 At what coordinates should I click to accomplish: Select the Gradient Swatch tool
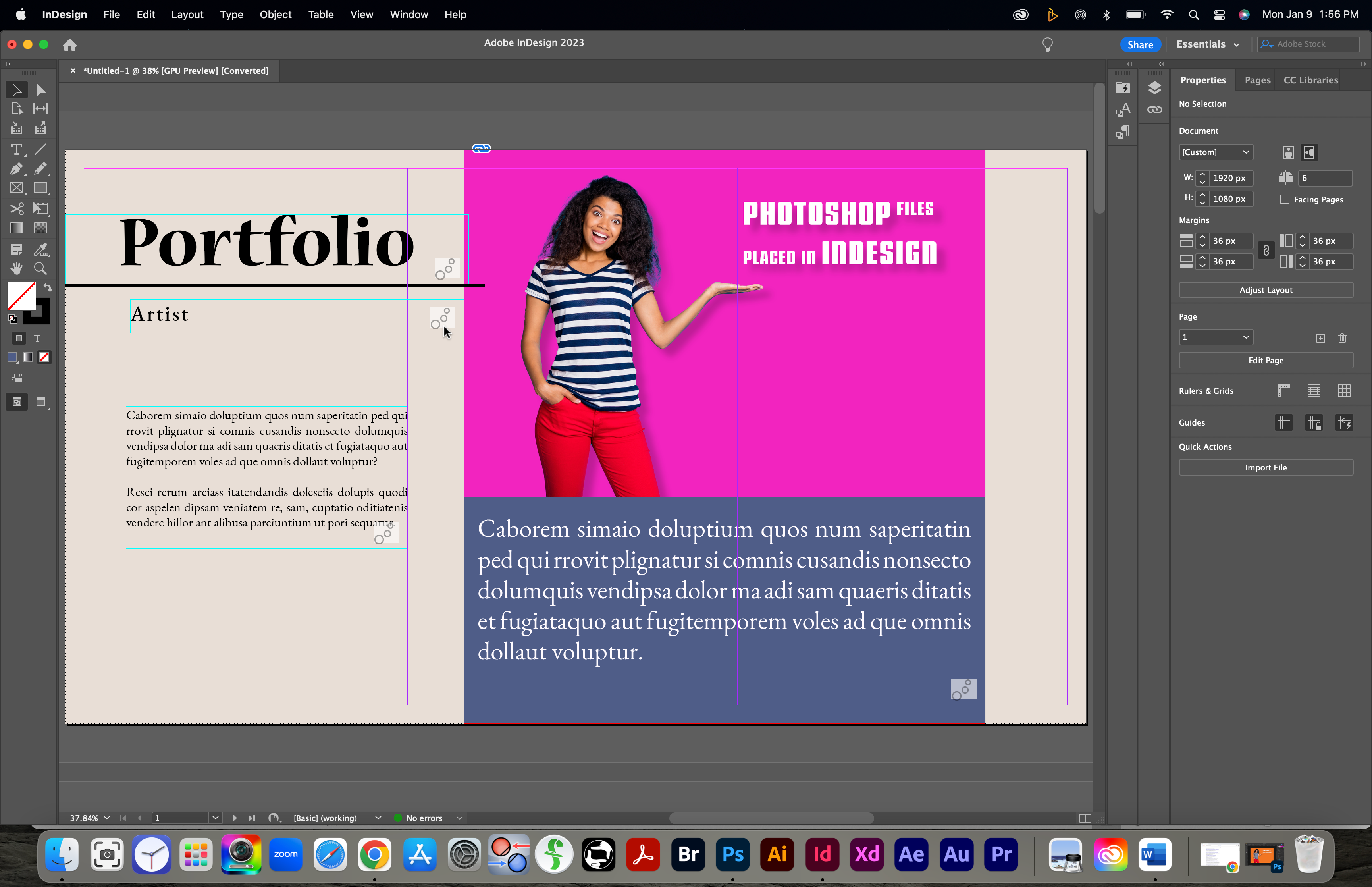17,228
